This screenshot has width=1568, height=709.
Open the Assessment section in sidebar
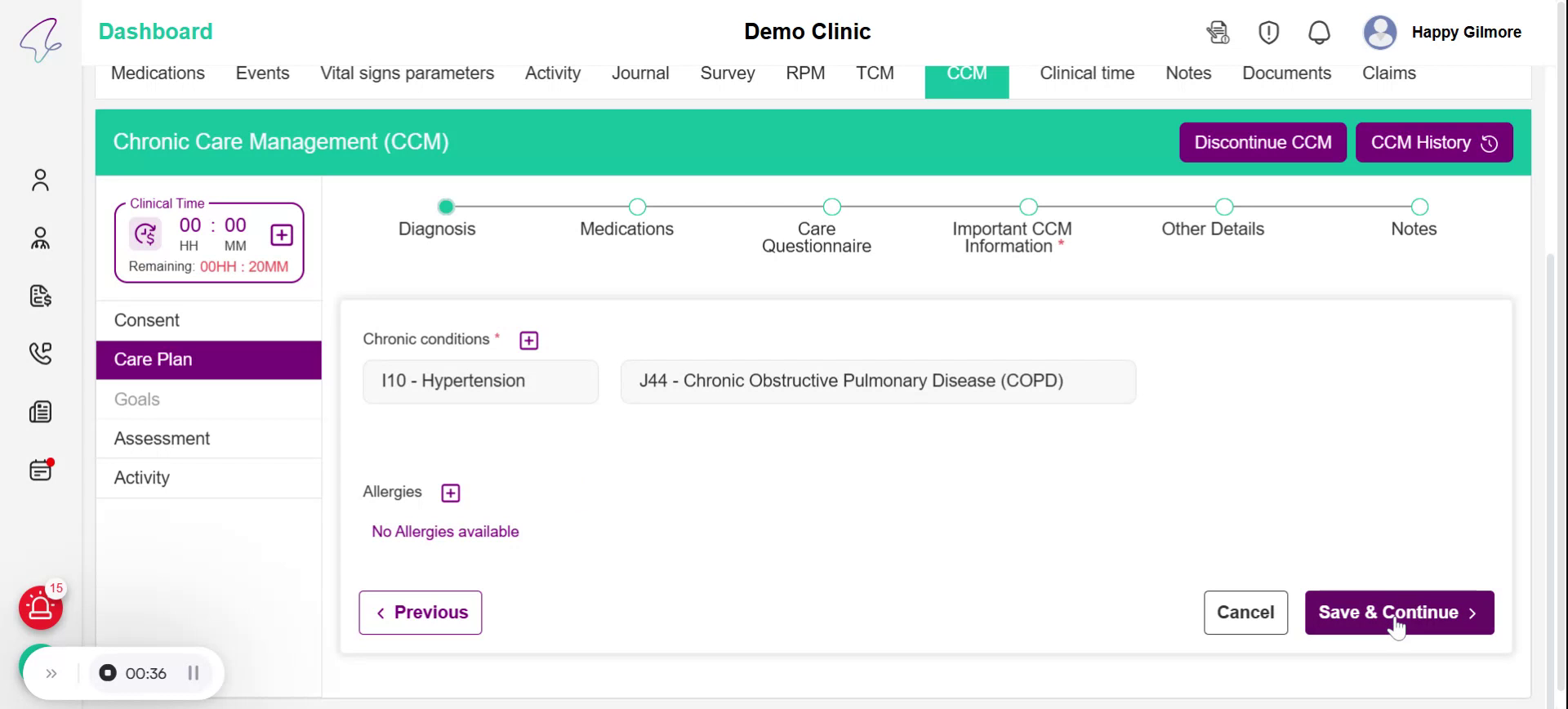pyautogui.click(x=162, y=439)
